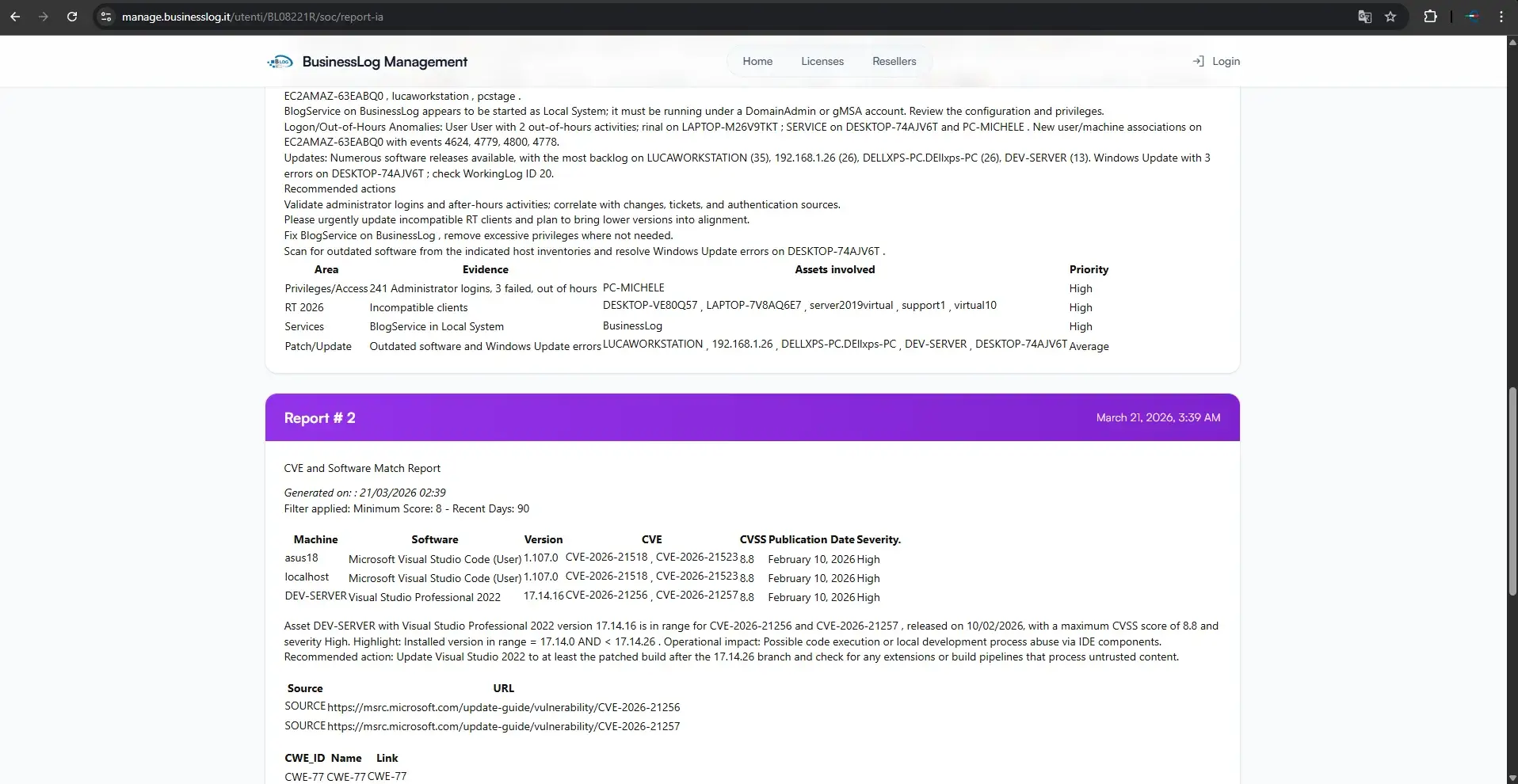Click the browser forward arrow

click(x=44, y=17)
